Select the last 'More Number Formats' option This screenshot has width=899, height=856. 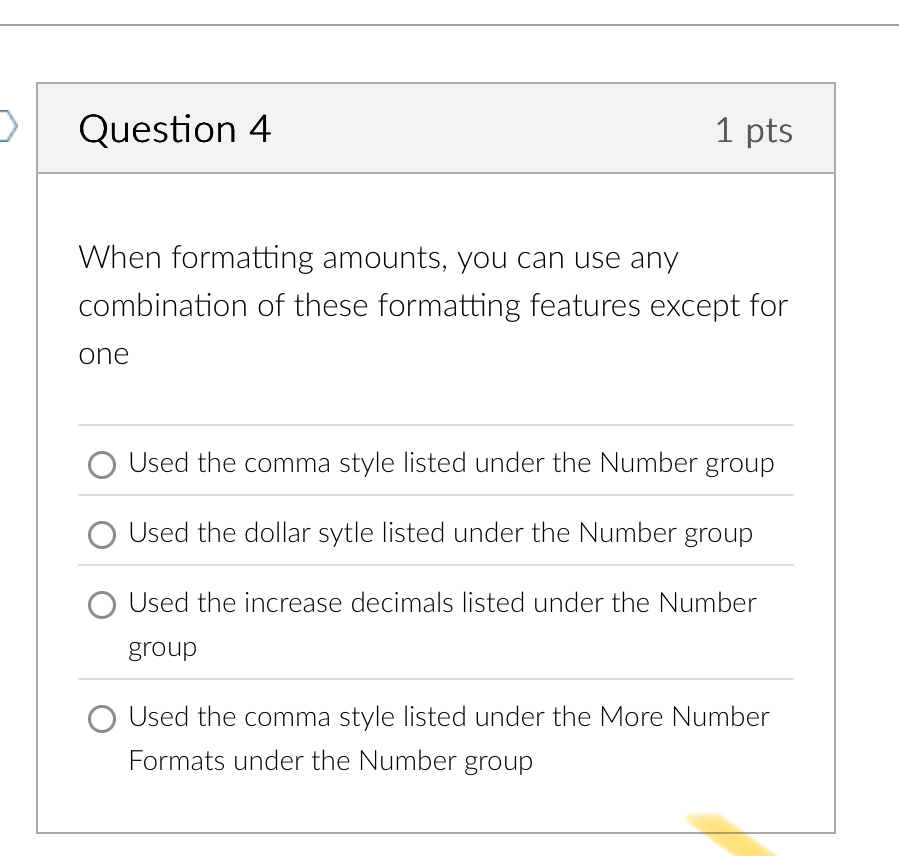tap(101, 718)
